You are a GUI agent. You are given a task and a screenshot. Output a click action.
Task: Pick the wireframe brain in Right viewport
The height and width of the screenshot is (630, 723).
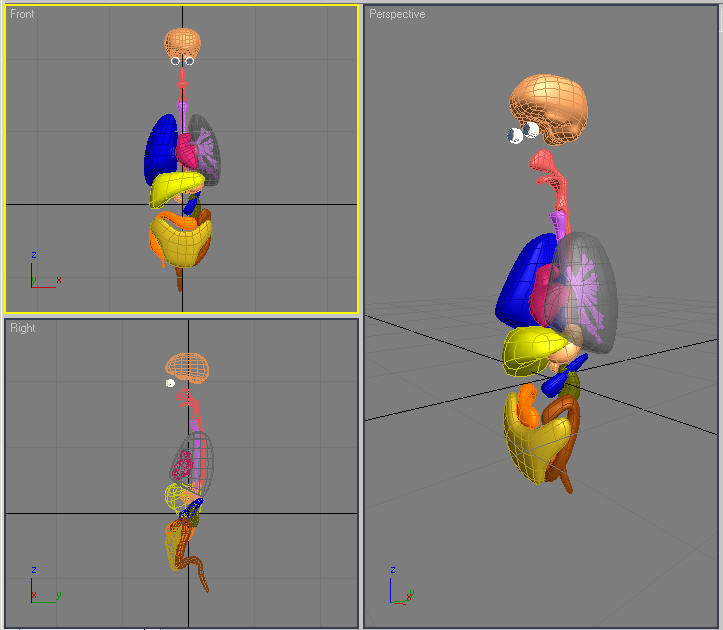point(187,366)
